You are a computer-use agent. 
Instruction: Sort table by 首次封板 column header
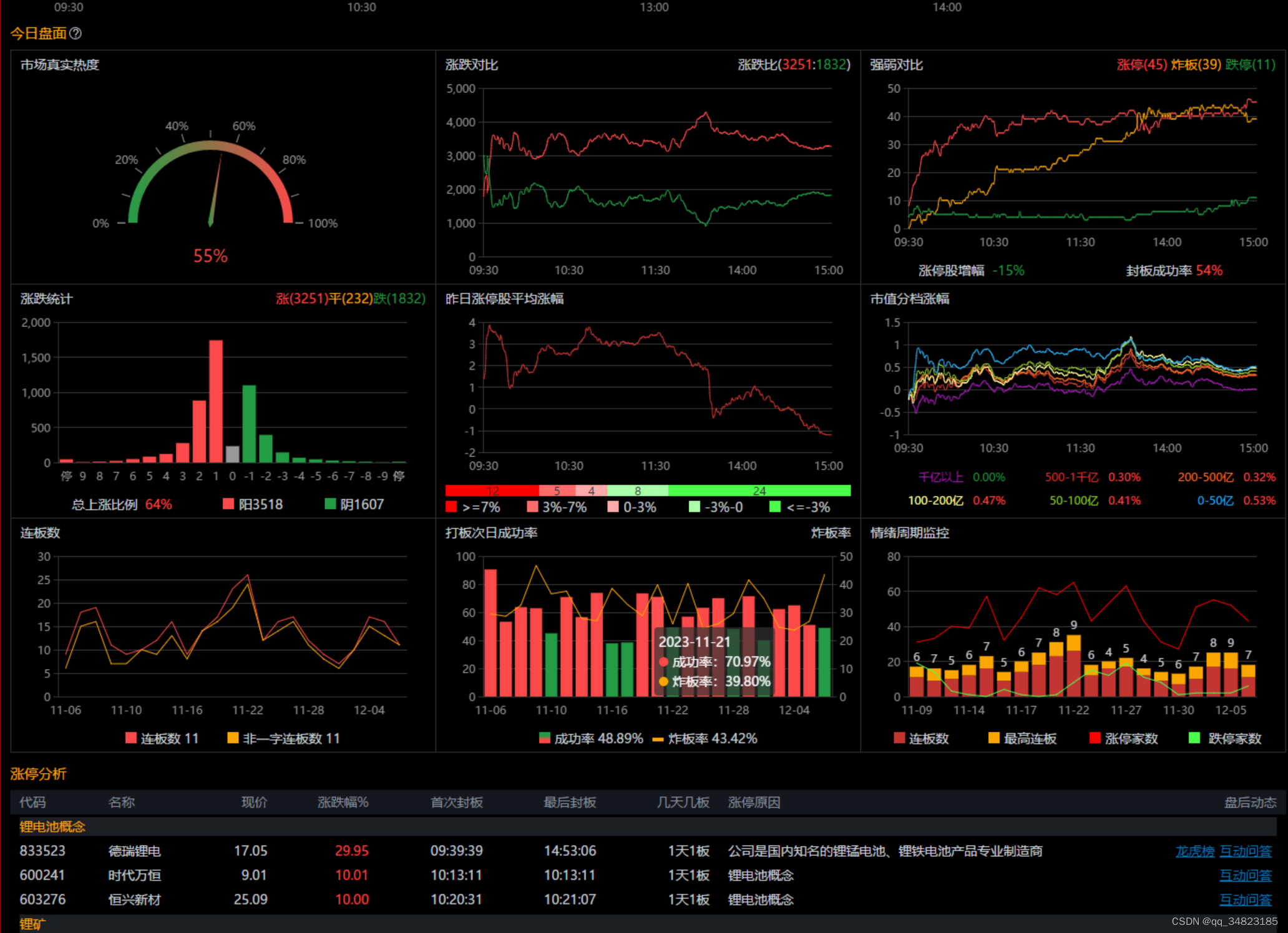pyautogui.click(x=456, y=803)
